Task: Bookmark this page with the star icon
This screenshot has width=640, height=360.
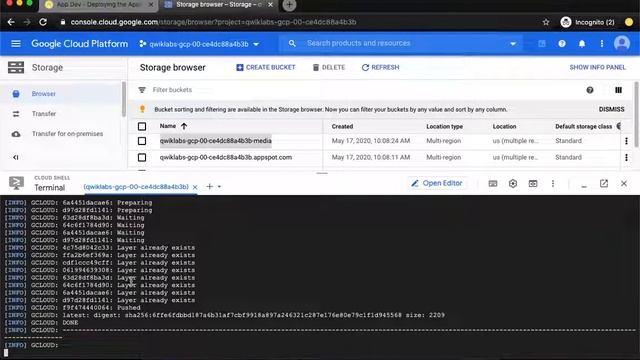Action: click(x=546, y=22)
